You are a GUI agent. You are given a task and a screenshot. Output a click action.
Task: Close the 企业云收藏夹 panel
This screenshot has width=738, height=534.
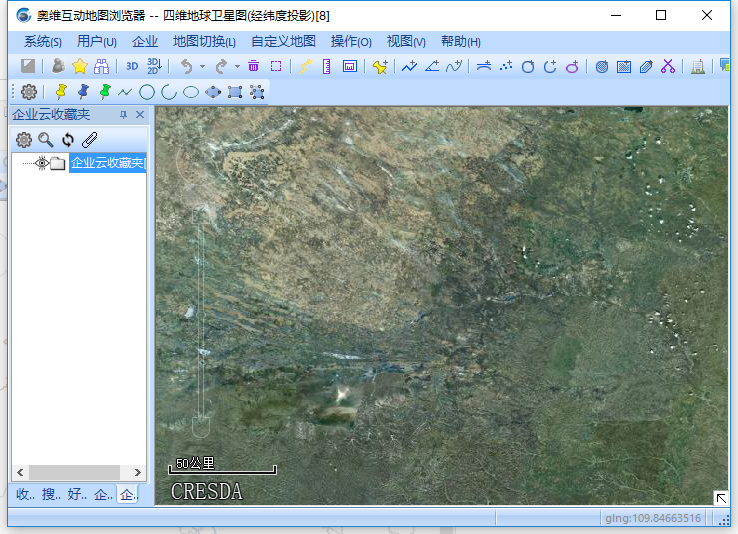click(x=140, y=115)
